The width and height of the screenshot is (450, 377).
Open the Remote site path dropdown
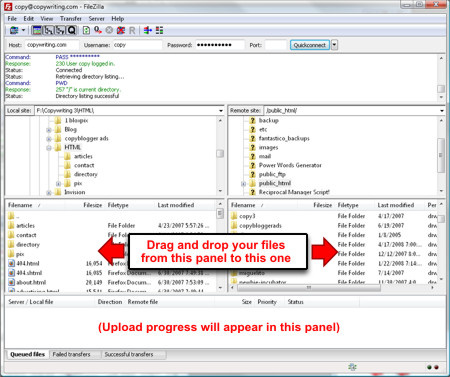point(442,111)
